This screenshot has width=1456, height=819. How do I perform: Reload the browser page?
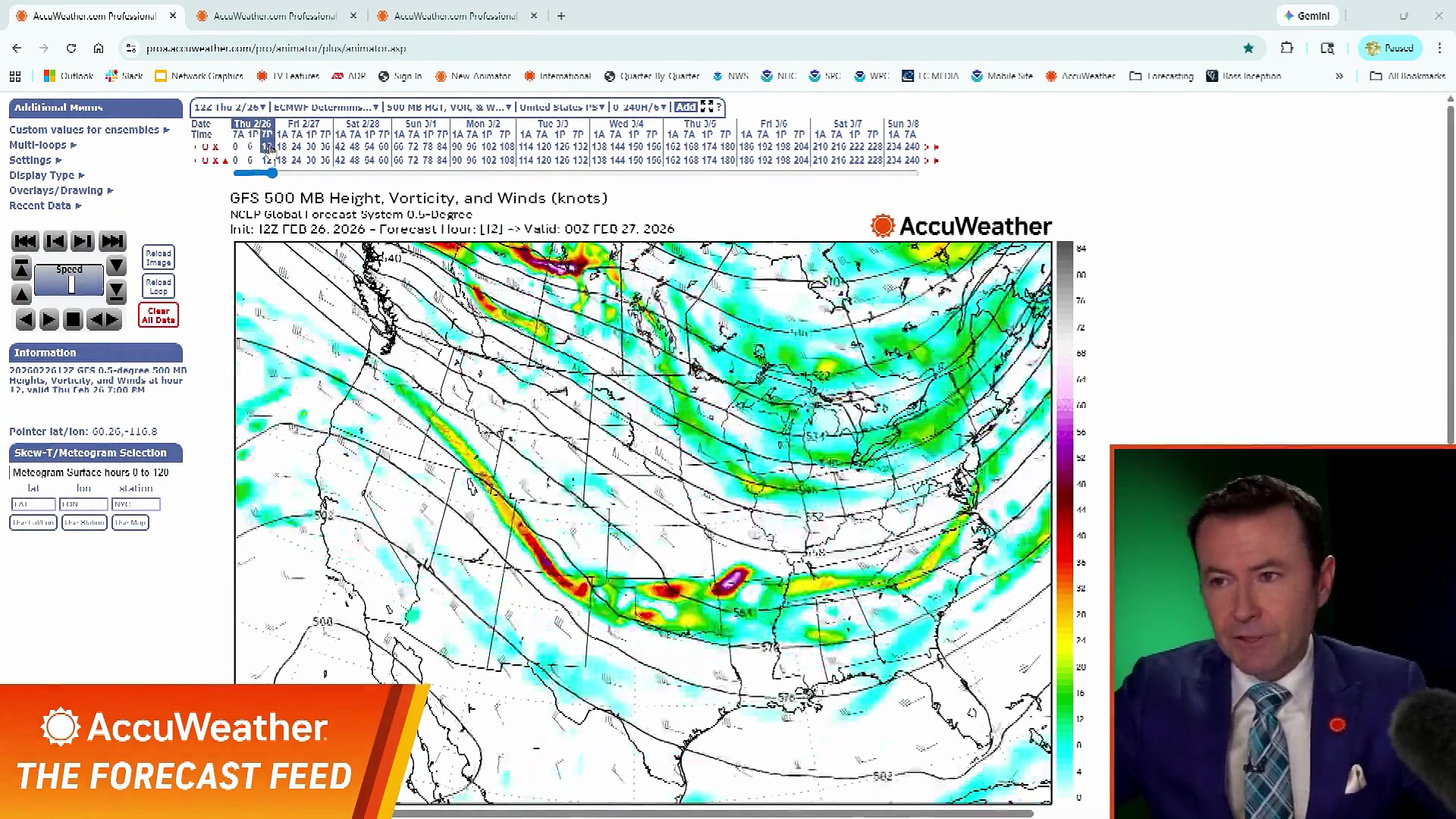point(71,48)
